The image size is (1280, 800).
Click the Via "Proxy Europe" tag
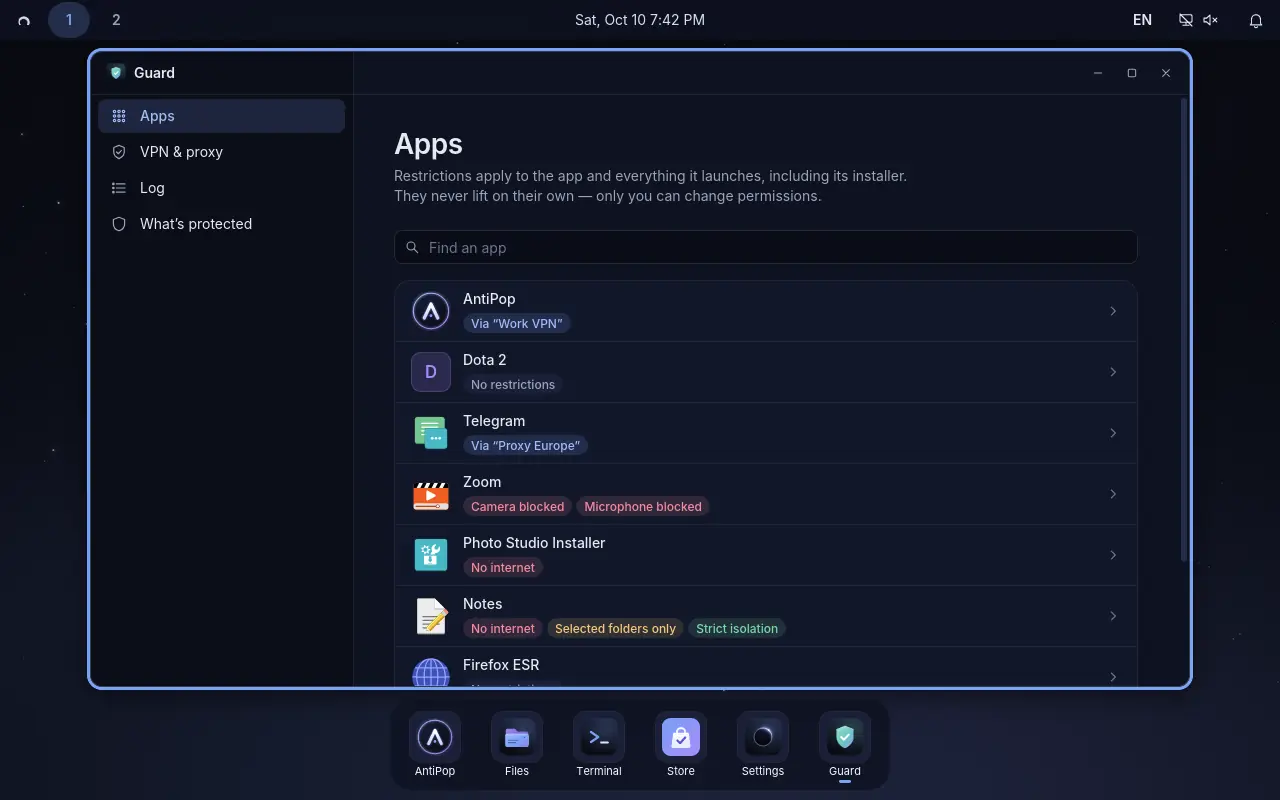point(525,445)
